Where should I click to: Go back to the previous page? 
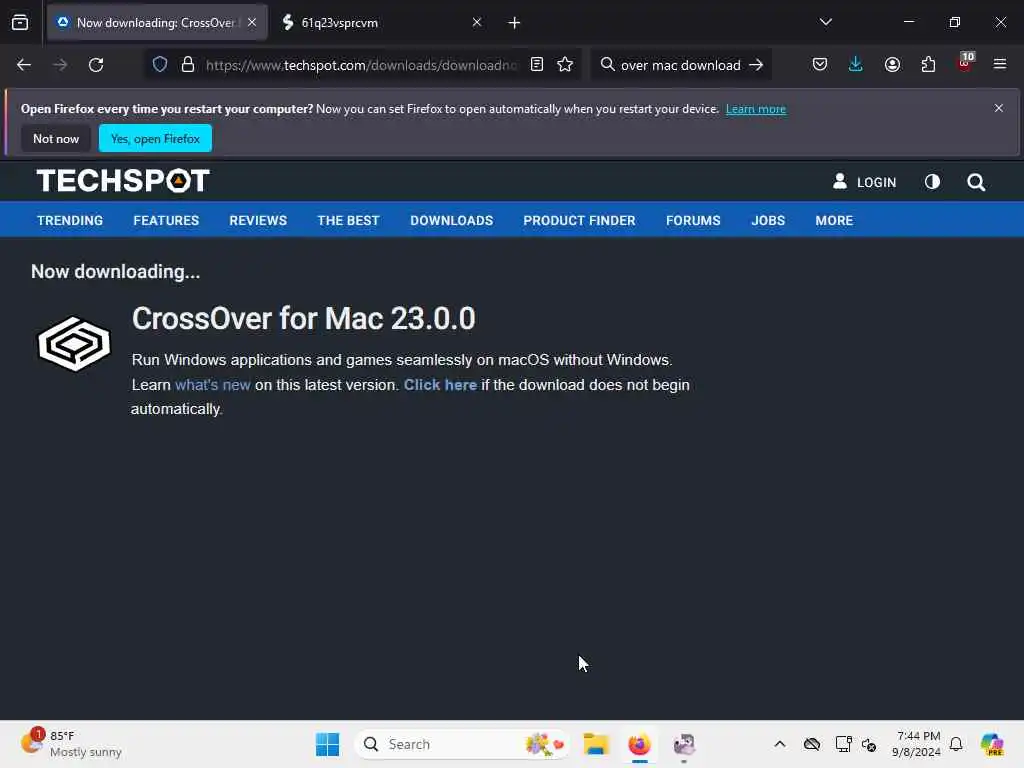coord(24,65)
